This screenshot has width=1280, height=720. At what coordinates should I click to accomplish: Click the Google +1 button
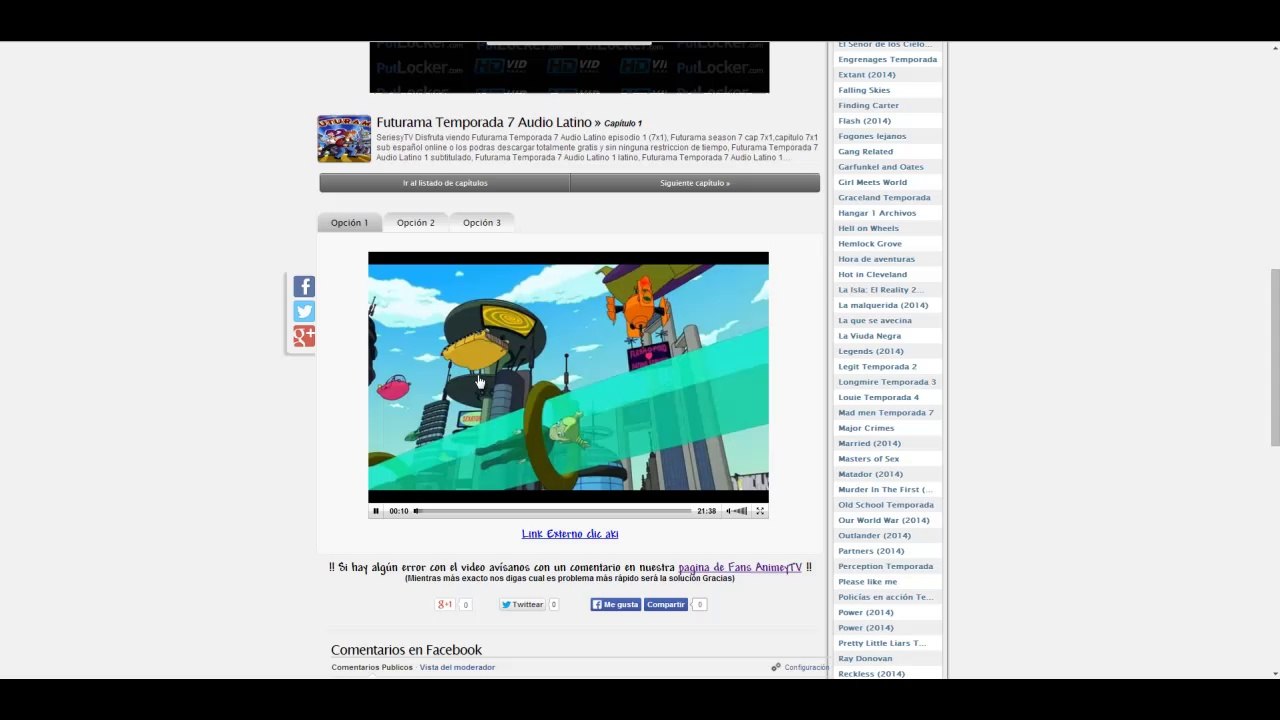click(x=445, y=604)
